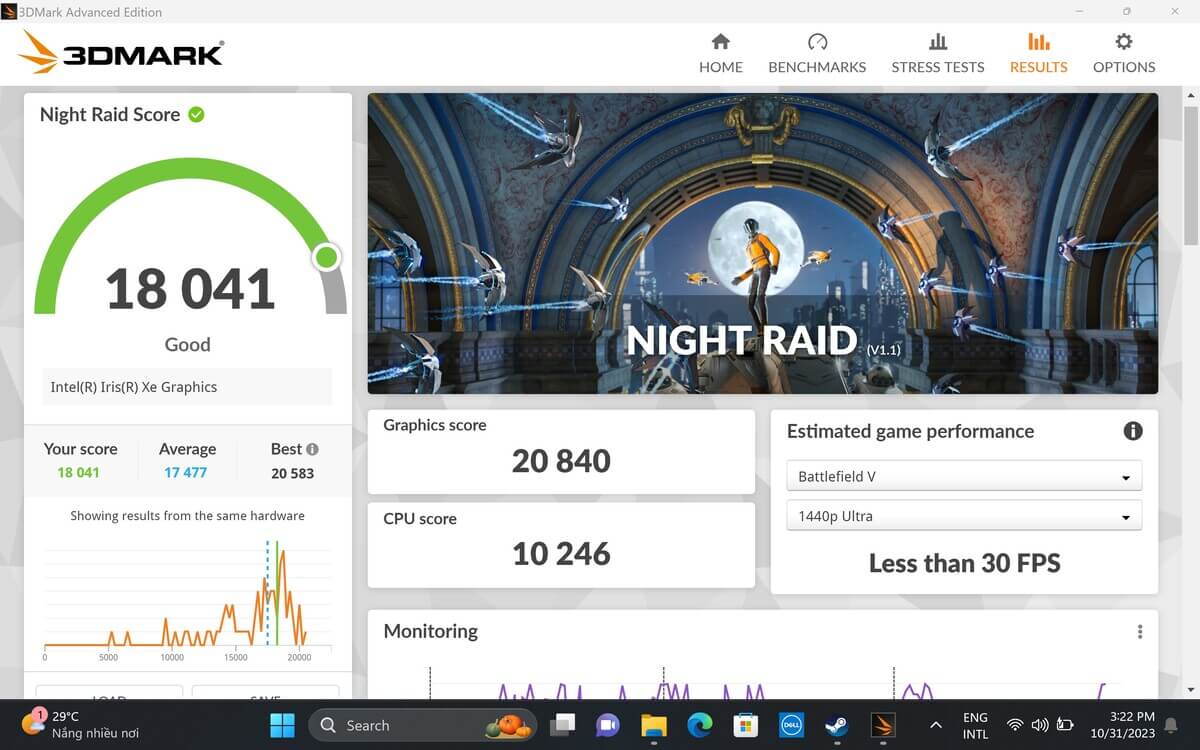Click the overall score 18 041
This screenshot has height=750, width=1200.
pyautogui.click(x=190, y=289)
